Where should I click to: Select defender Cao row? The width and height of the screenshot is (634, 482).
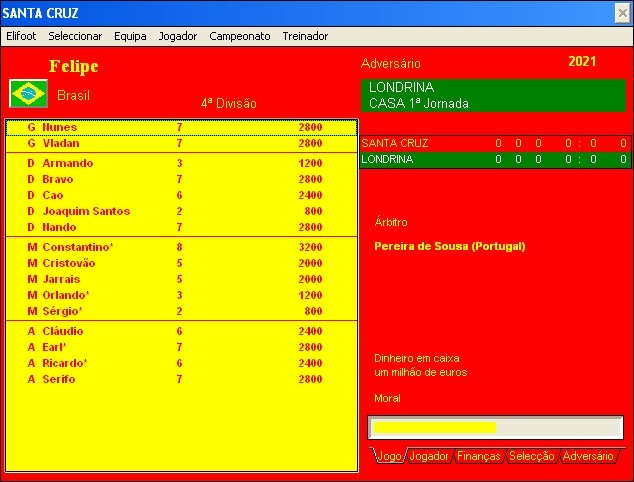(x=181, y=195)
